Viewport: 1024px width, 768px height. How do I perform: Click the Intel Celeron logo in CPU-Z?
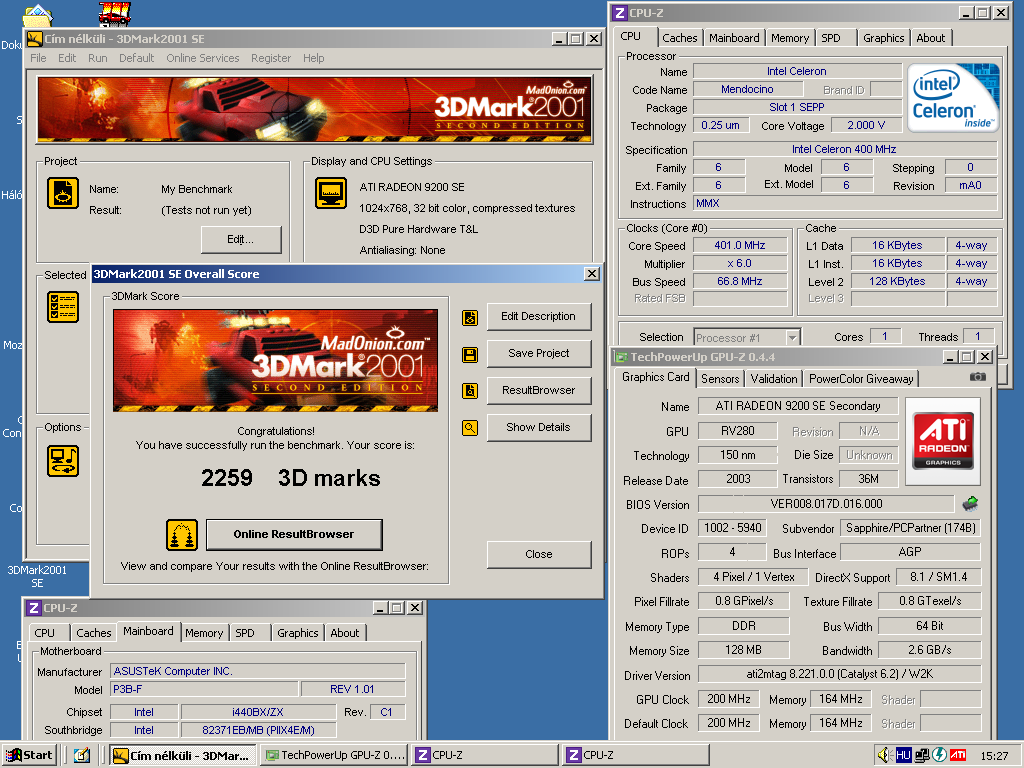[x=953, y=98]
